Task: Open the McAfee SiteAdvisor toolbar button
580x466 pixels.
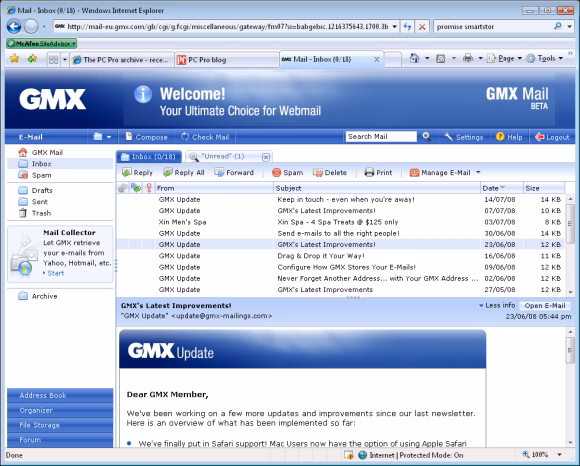Action: click(41, 44)
